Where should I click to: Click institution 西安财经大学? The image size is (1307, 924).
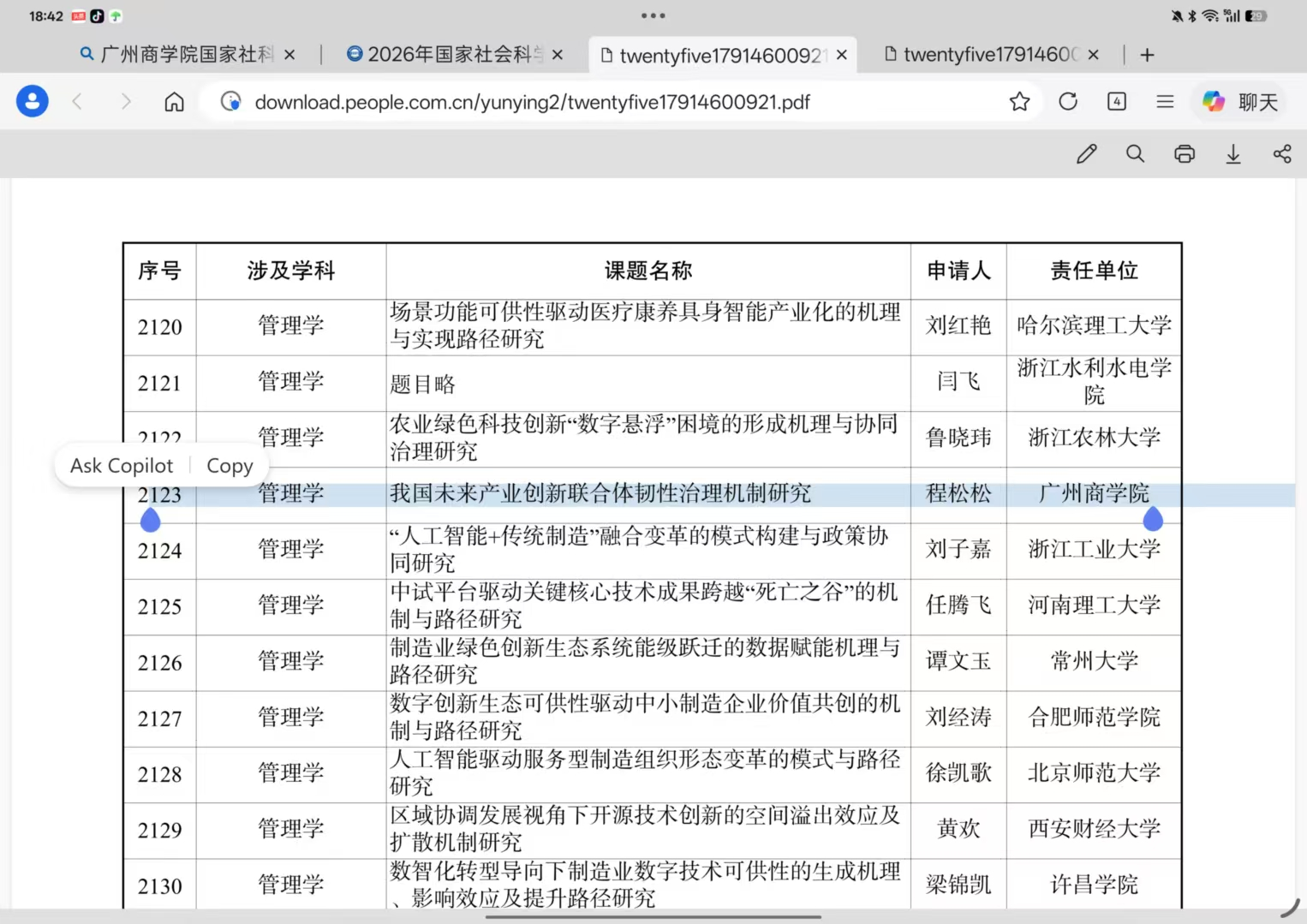pyautogui.click(x=1094, y=828)
